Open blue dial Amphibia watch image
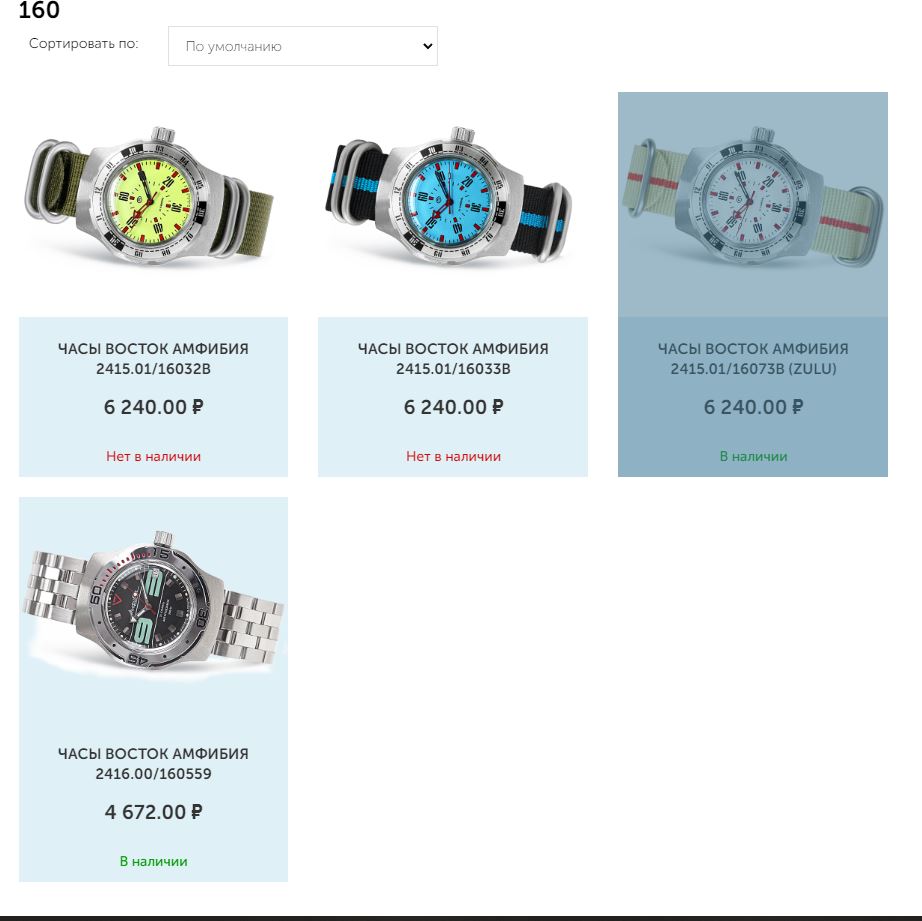The height and width of the screenshot is (921, 922). [x=449, y=194]
